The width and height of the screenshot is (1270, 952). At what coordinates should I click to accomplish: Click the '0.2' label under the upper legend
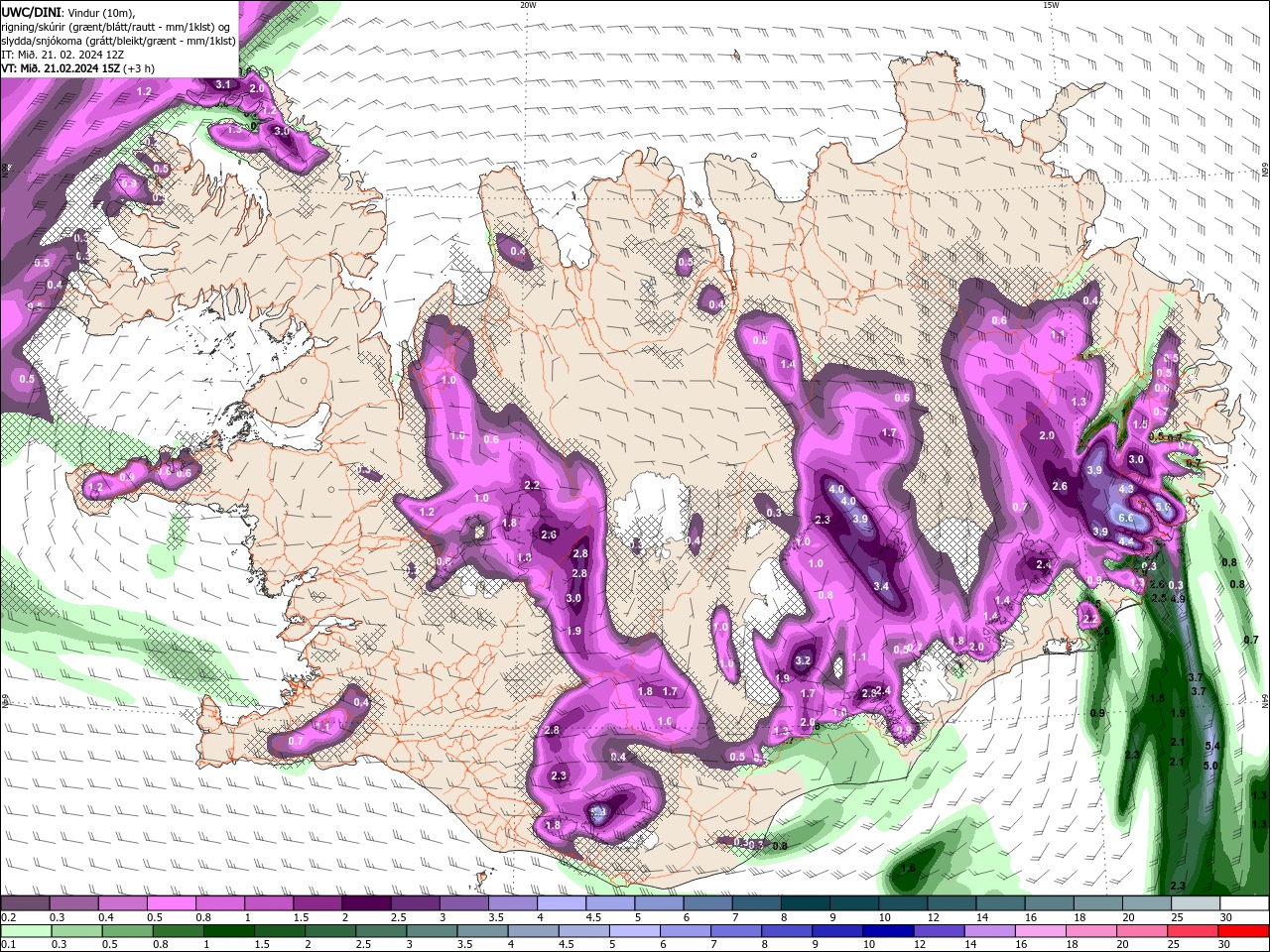[x=8, y=917]
